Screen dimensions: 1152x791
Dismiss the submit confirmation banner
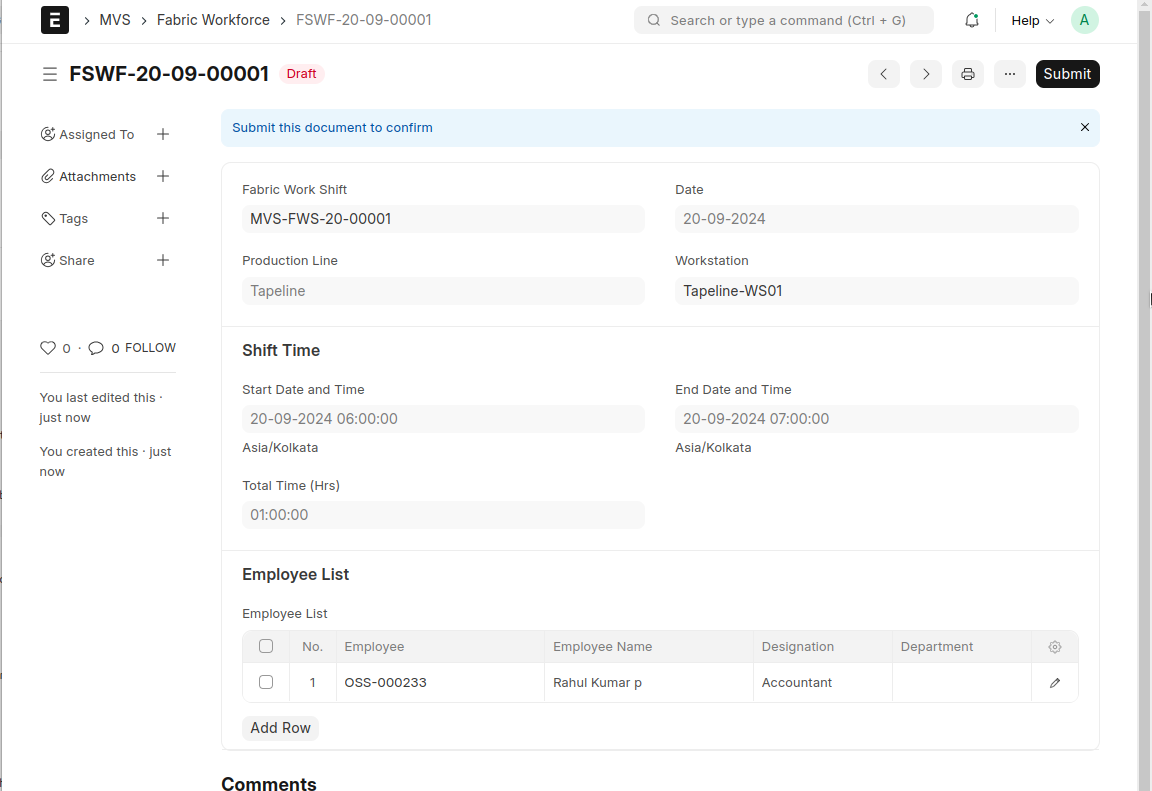[1084, 128]
